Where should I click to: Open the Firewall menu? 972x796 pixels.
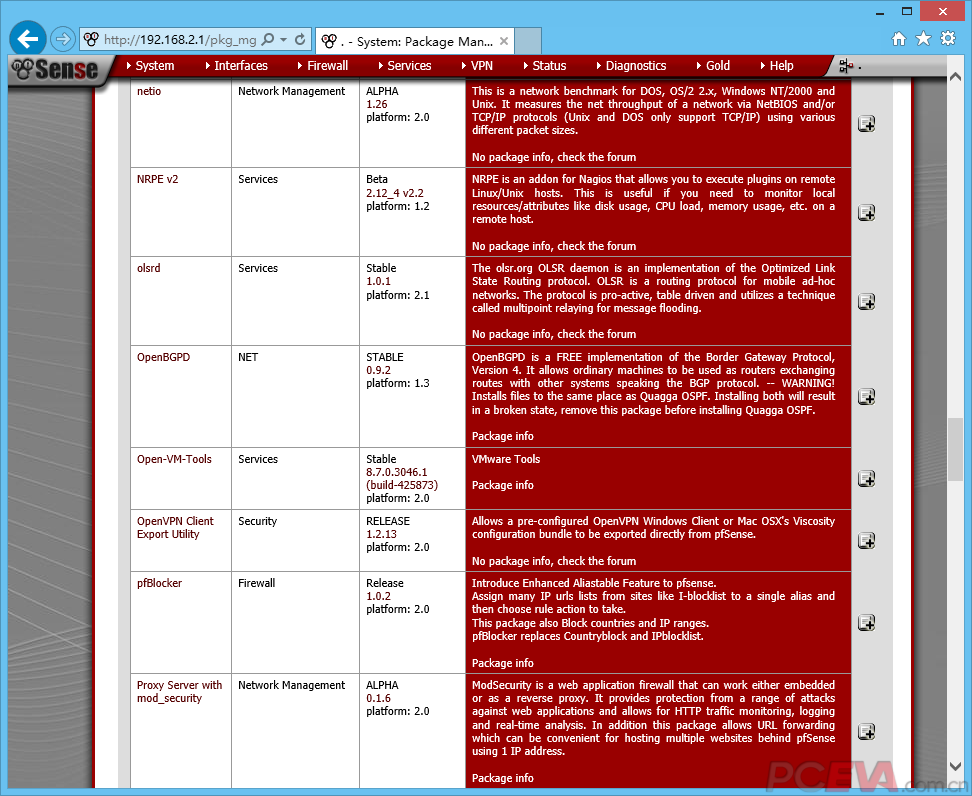pyautogui.click(x=327, y=66)
